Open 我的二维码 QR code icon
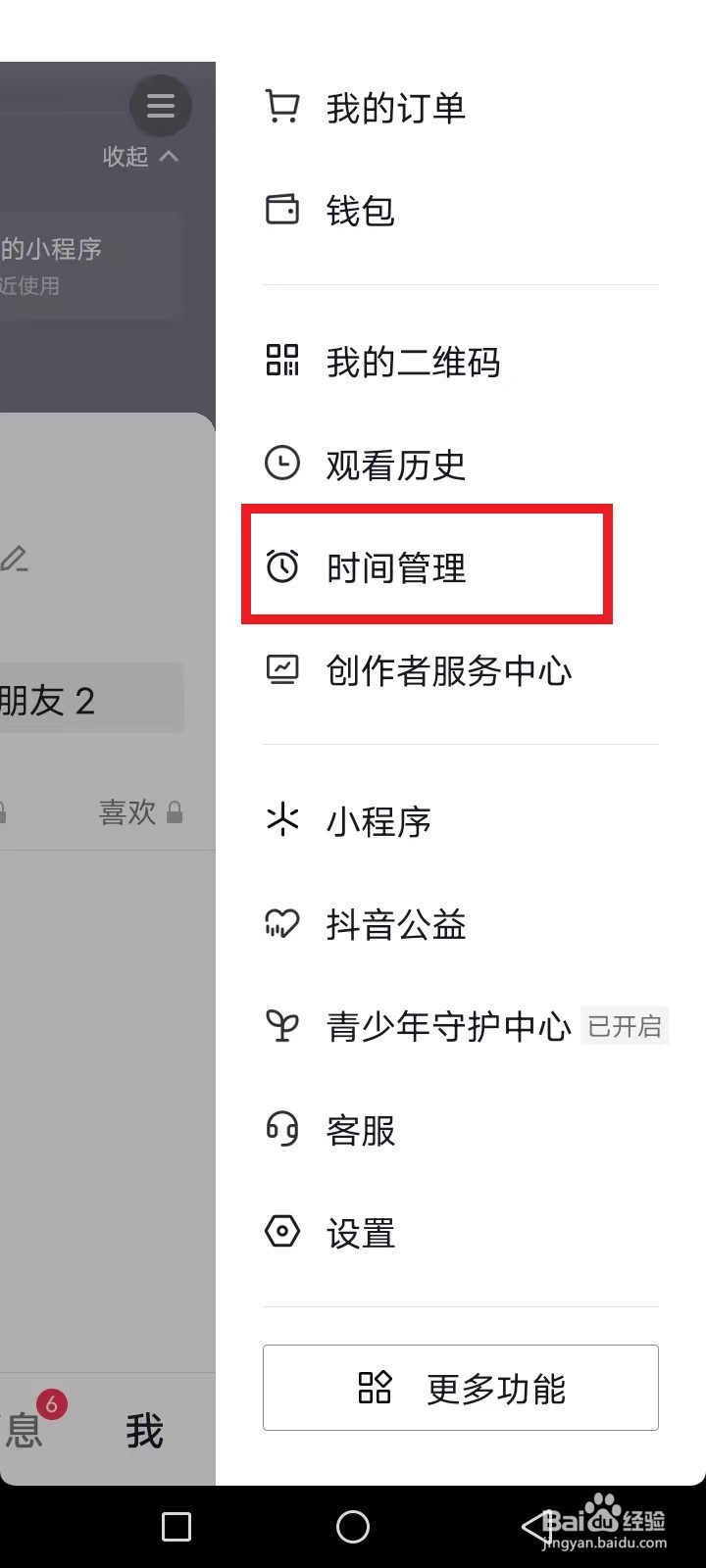The width and height of the screenshot is (706, 1568). click(x=282, y=361)
